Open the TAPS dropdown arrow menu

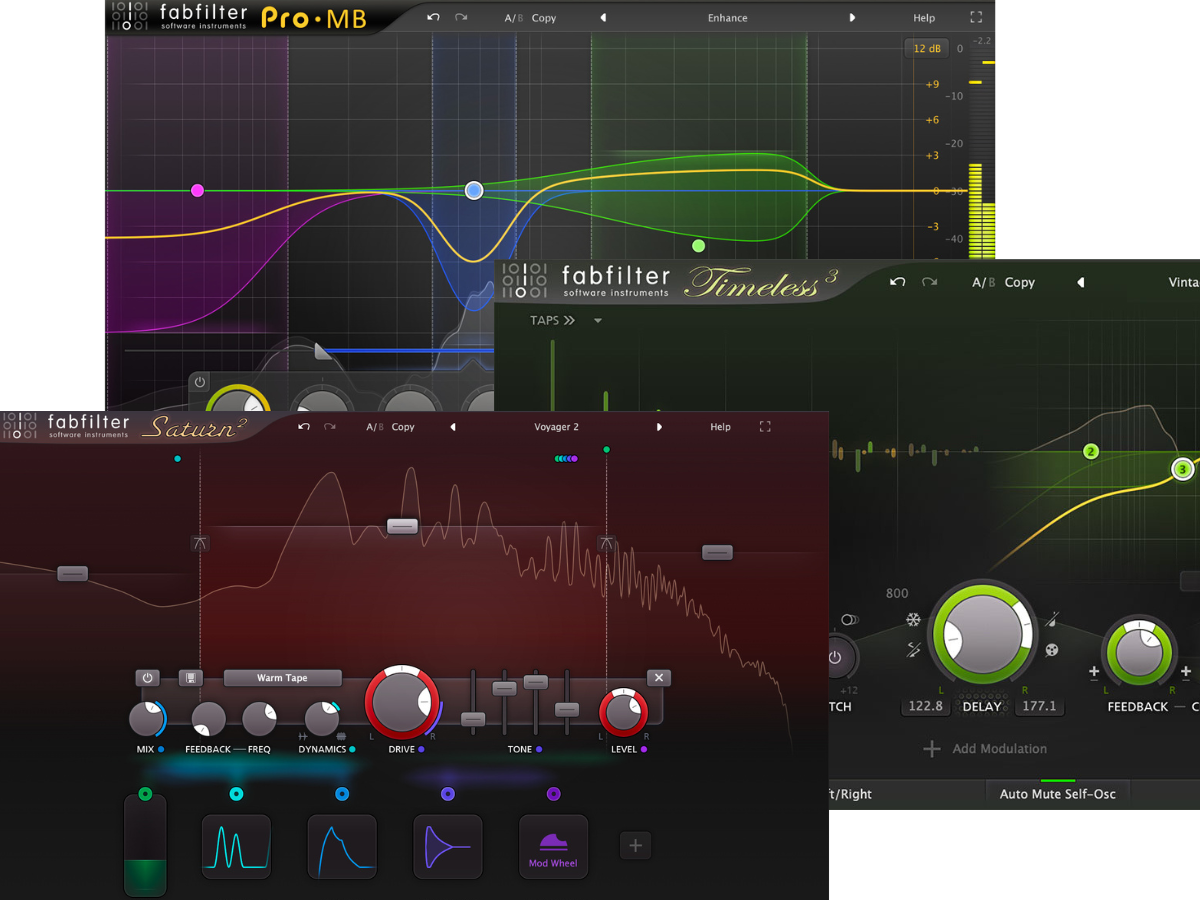tap(597, 321)
